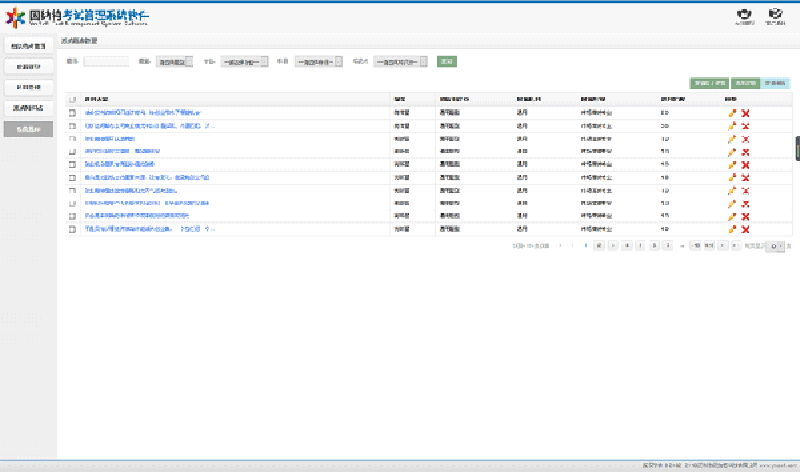
Task: Tick the select-all checkbox in the table header
Action: [72, 100]
